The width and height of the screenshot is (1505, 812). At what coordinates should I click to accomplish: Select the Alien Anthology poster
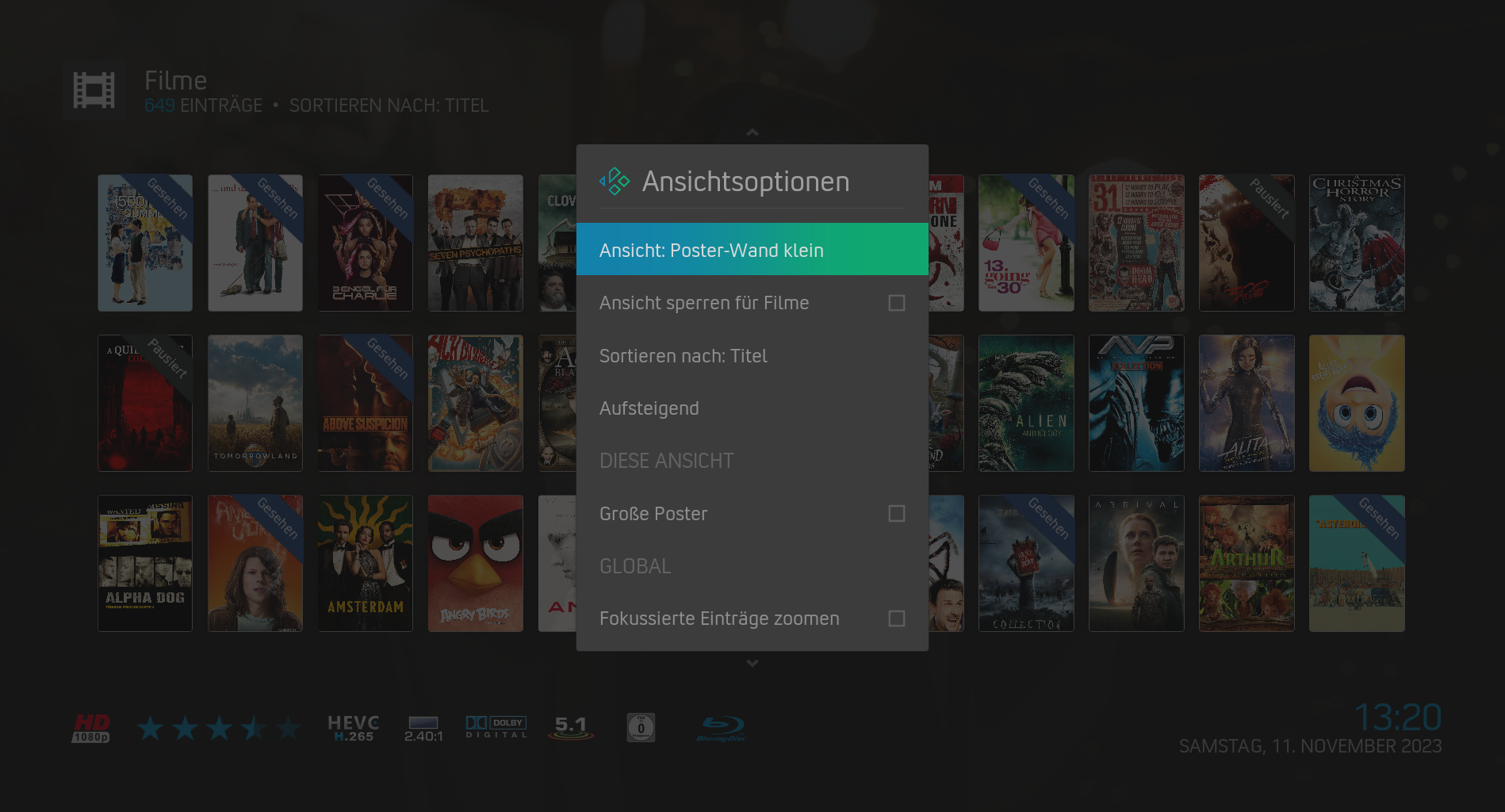[x=1026, y=403]
